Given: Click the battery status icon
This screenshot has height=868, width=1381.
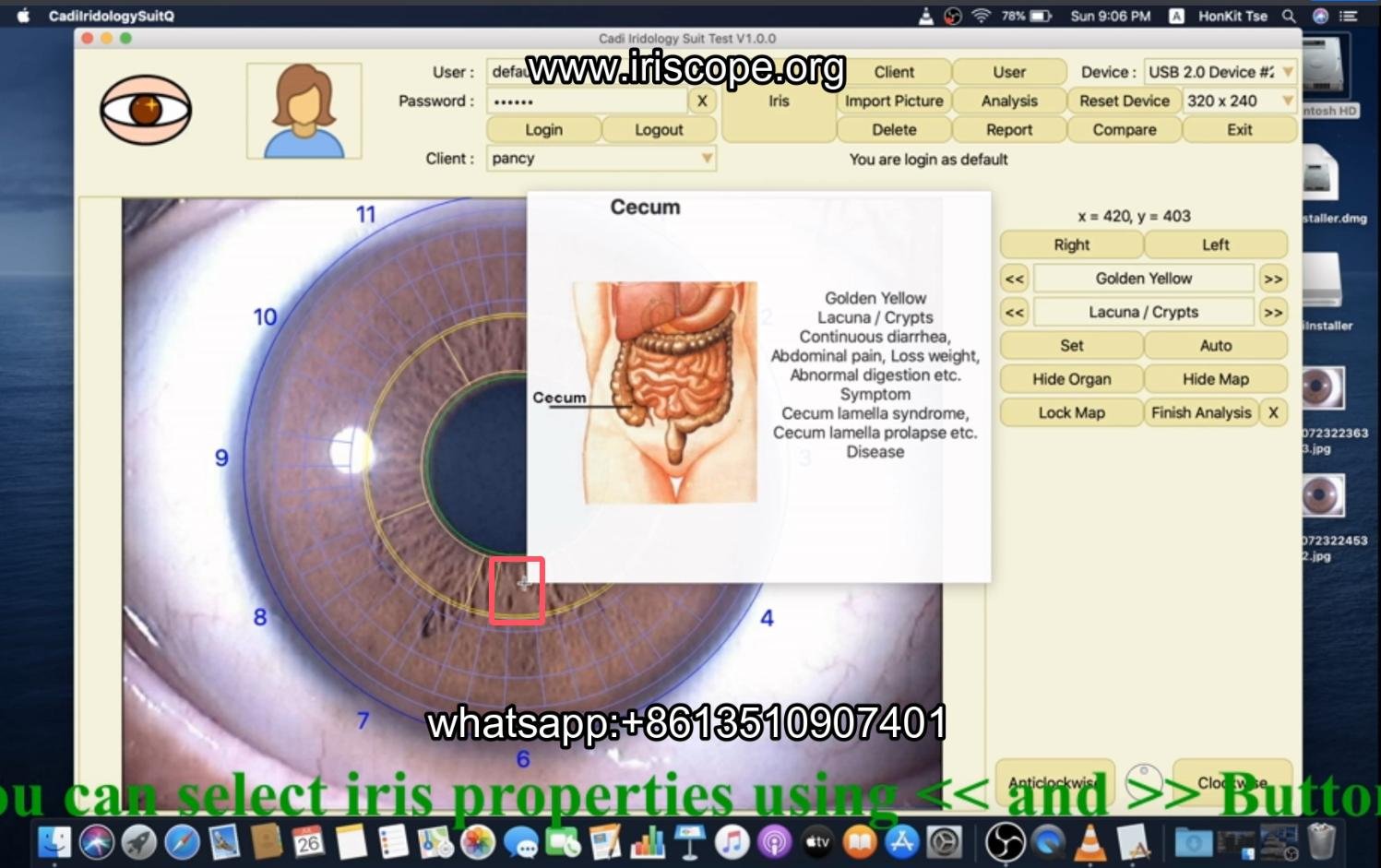Looking at the screenshot, I should point(1041,16).
